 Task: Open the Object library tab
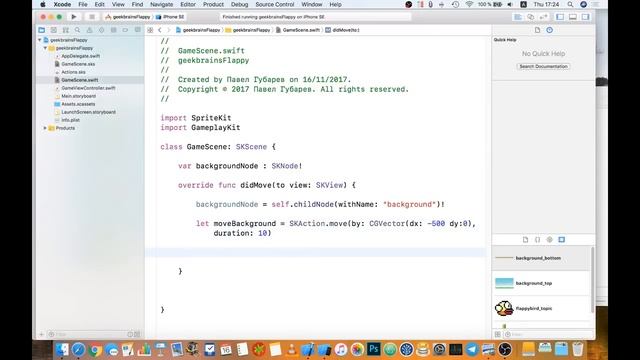549,240
